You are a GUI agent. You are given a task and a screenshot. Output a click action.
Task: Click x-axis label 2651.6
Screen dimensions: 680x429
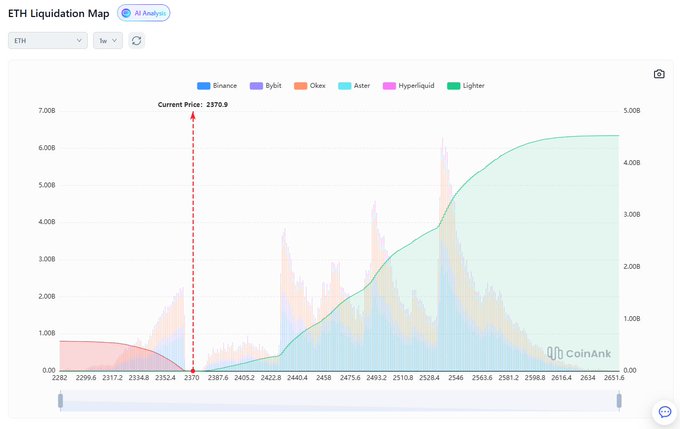(614, 378)
